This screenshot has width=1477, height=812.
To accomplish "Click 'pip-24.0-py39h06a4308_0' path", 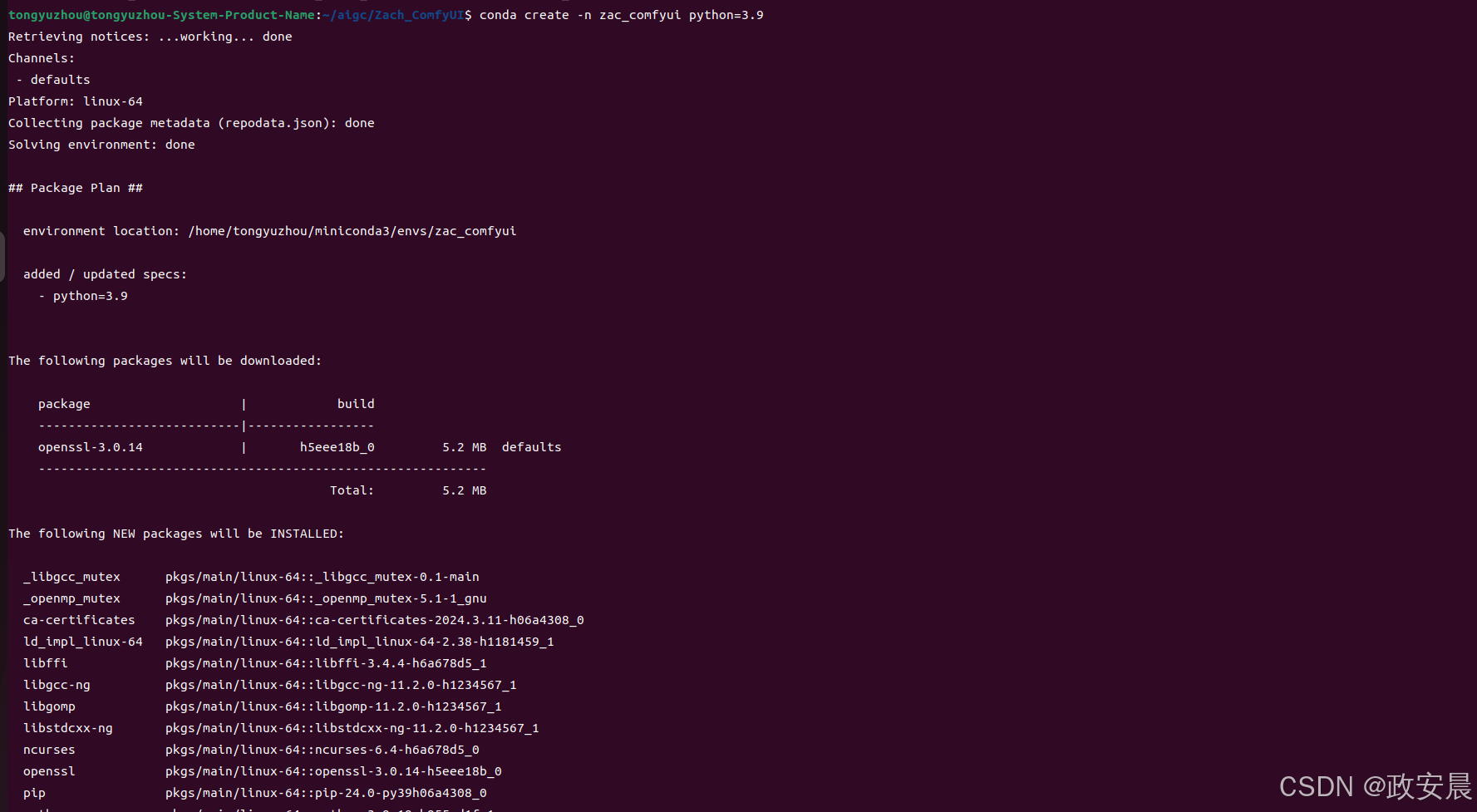I will click(x=326, y=793).
